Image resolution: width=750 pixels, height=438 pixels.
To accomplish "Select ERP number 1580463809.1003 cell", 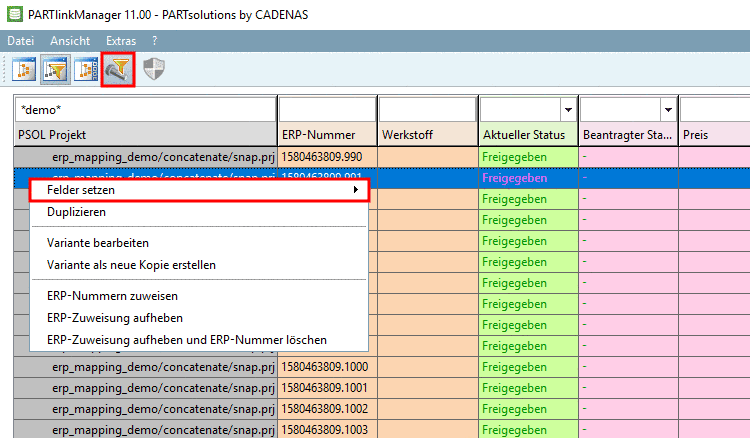I will [x=327, y=429].
